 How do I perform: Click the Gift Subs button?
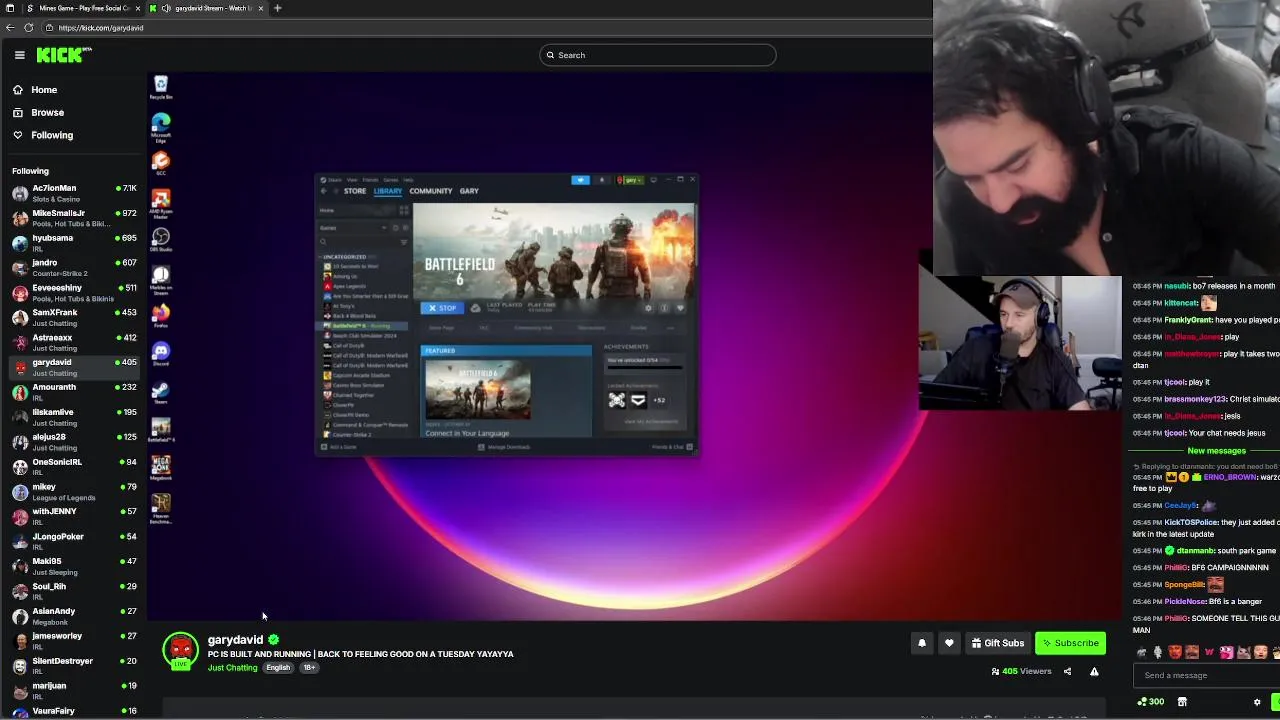click(x=998, y=643)
